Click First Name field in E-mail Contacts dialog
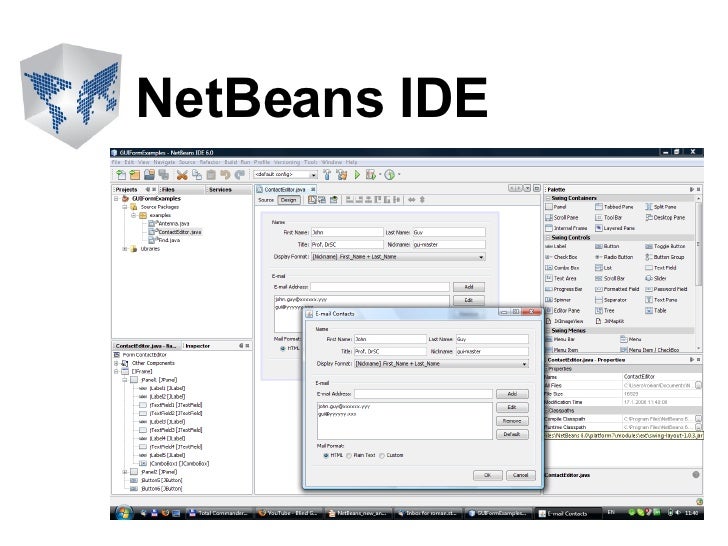 [390, 339]
